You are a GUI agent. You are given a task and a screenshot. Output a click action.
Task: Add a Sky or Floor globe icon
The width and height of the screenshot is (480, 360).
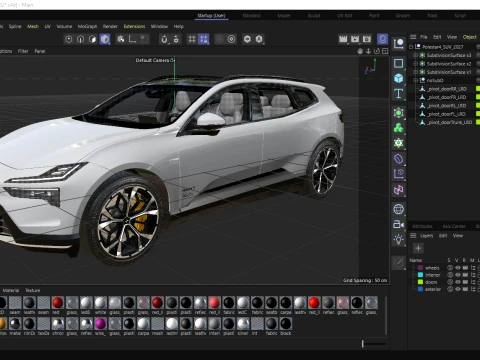[x=399, y=209]
